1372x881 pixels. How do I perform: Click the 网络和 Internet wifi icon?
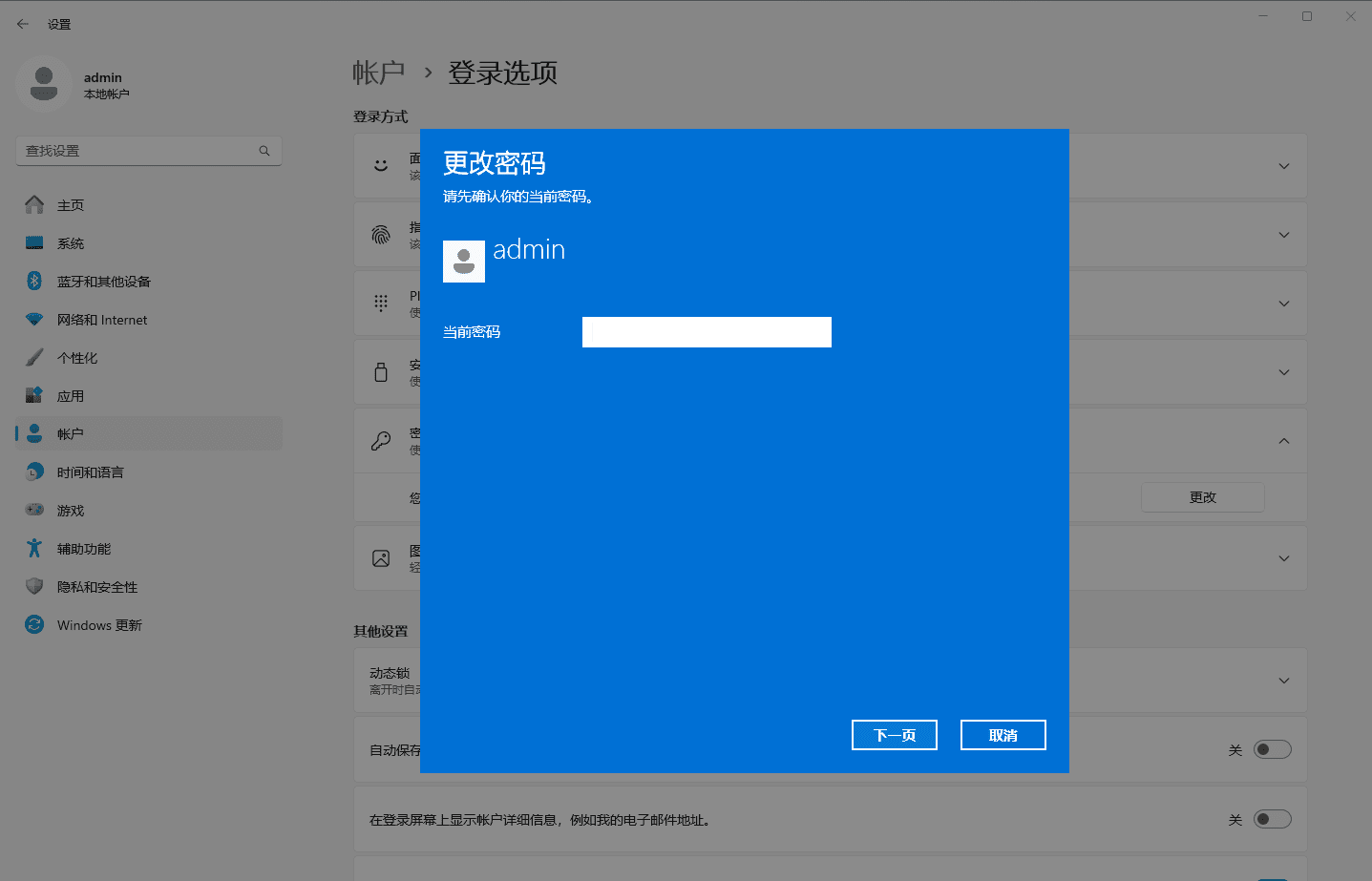(34, 320)
